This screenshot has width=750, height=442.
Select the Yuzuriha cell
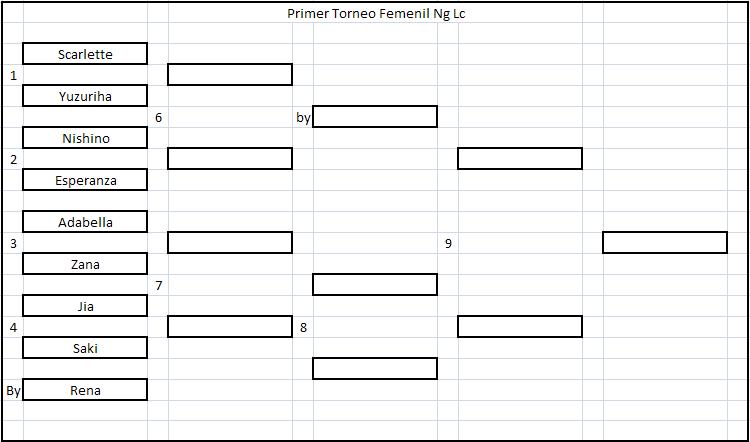click(x=85, y=96)
